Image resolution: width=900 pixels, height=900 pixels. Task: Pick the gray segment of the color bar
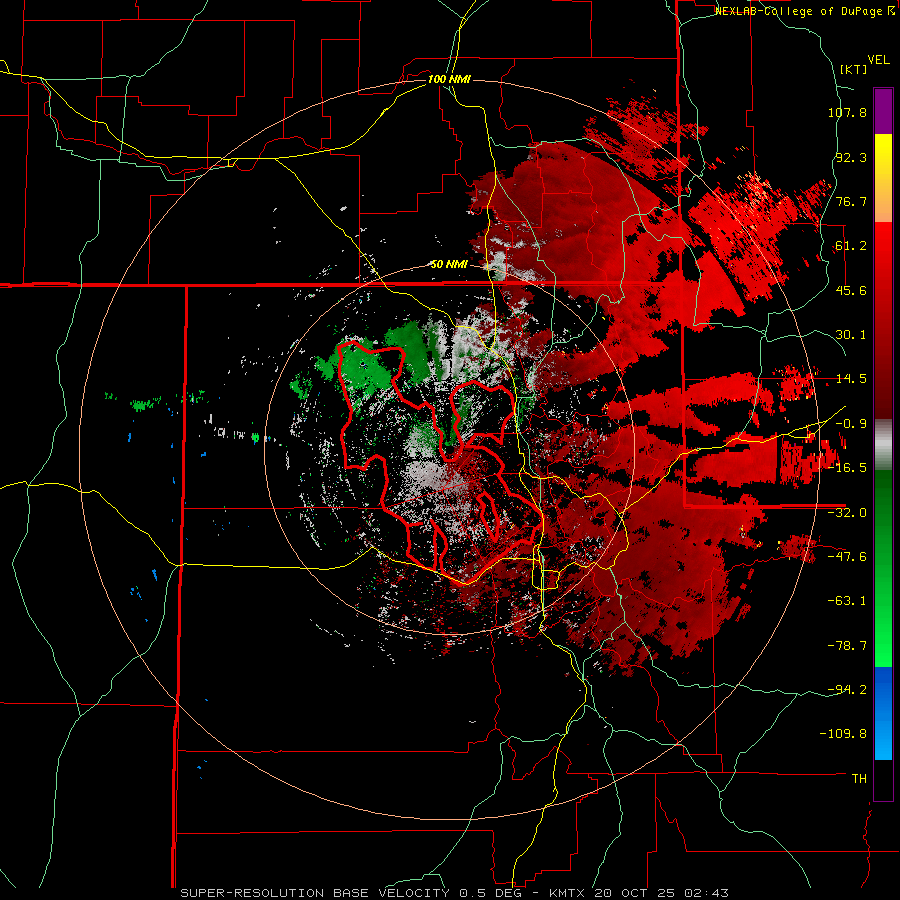883,445
